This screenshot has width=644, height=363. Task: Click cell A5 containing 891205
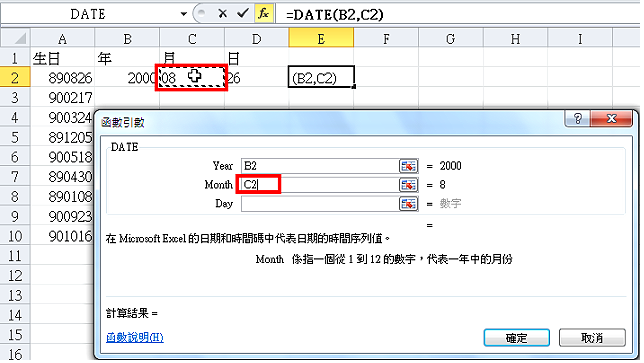click(x=62, y=137)
